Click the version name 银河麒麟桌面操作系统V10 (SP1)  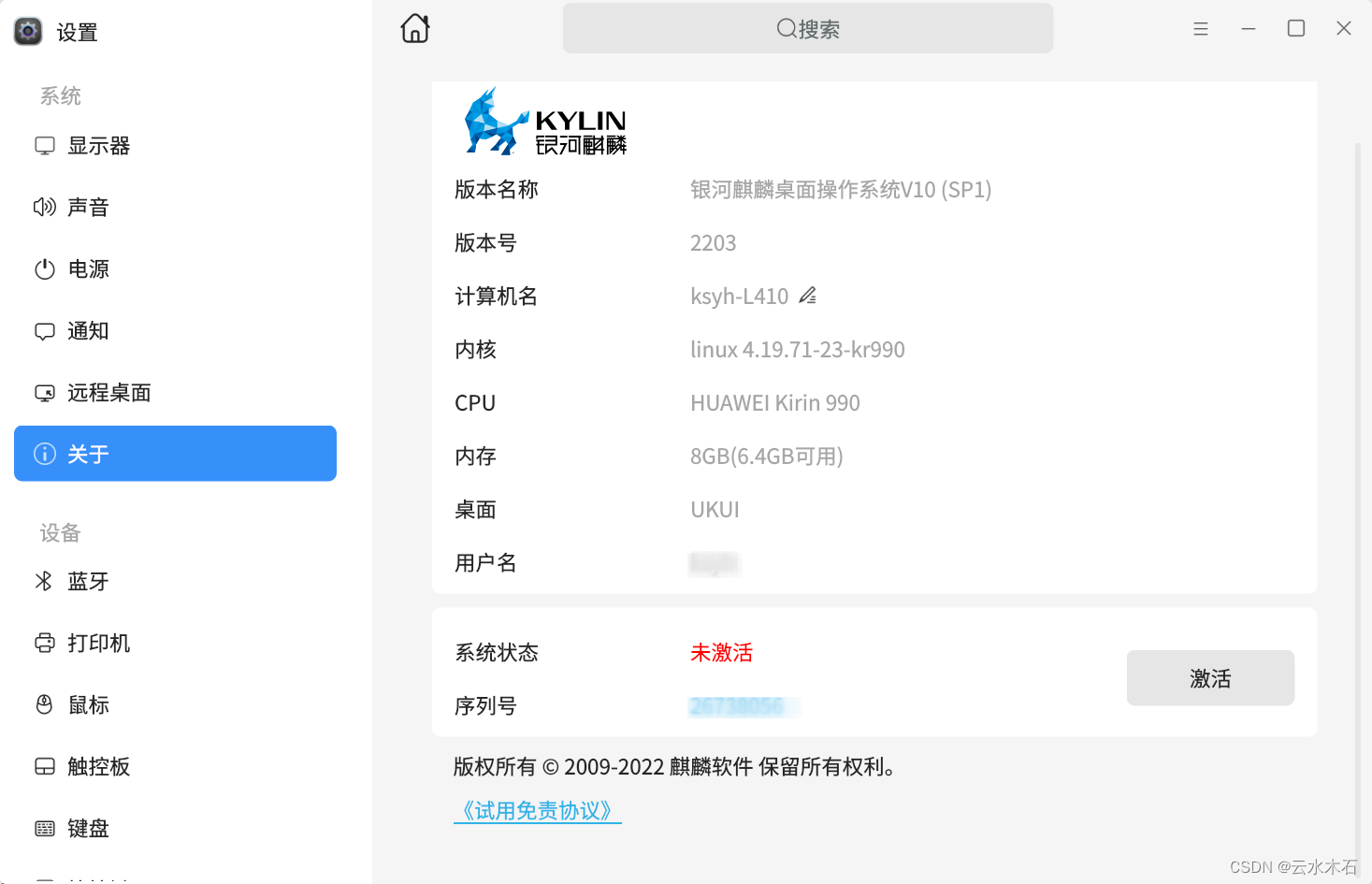point(841,189)
